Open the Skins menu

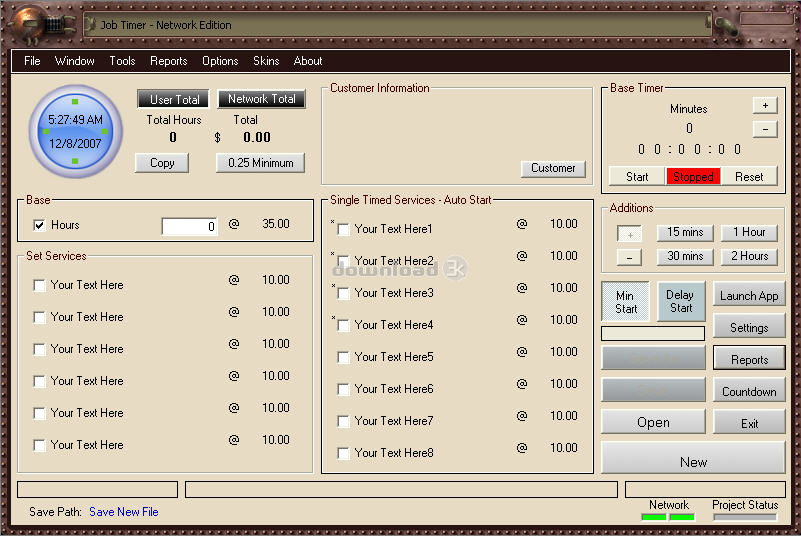point(266,61)
